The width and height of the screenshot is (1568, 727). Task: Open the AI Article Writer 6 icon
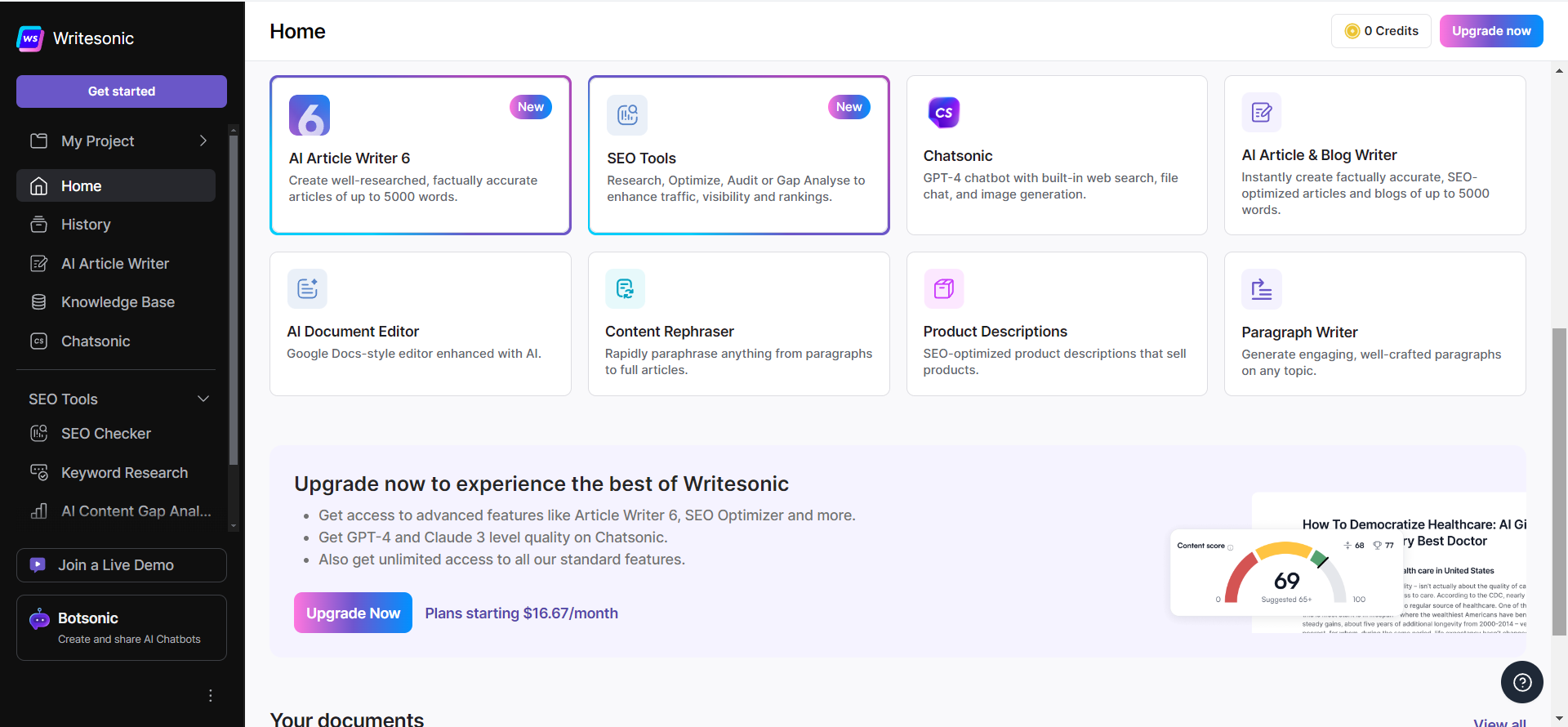tap(309, 115)
